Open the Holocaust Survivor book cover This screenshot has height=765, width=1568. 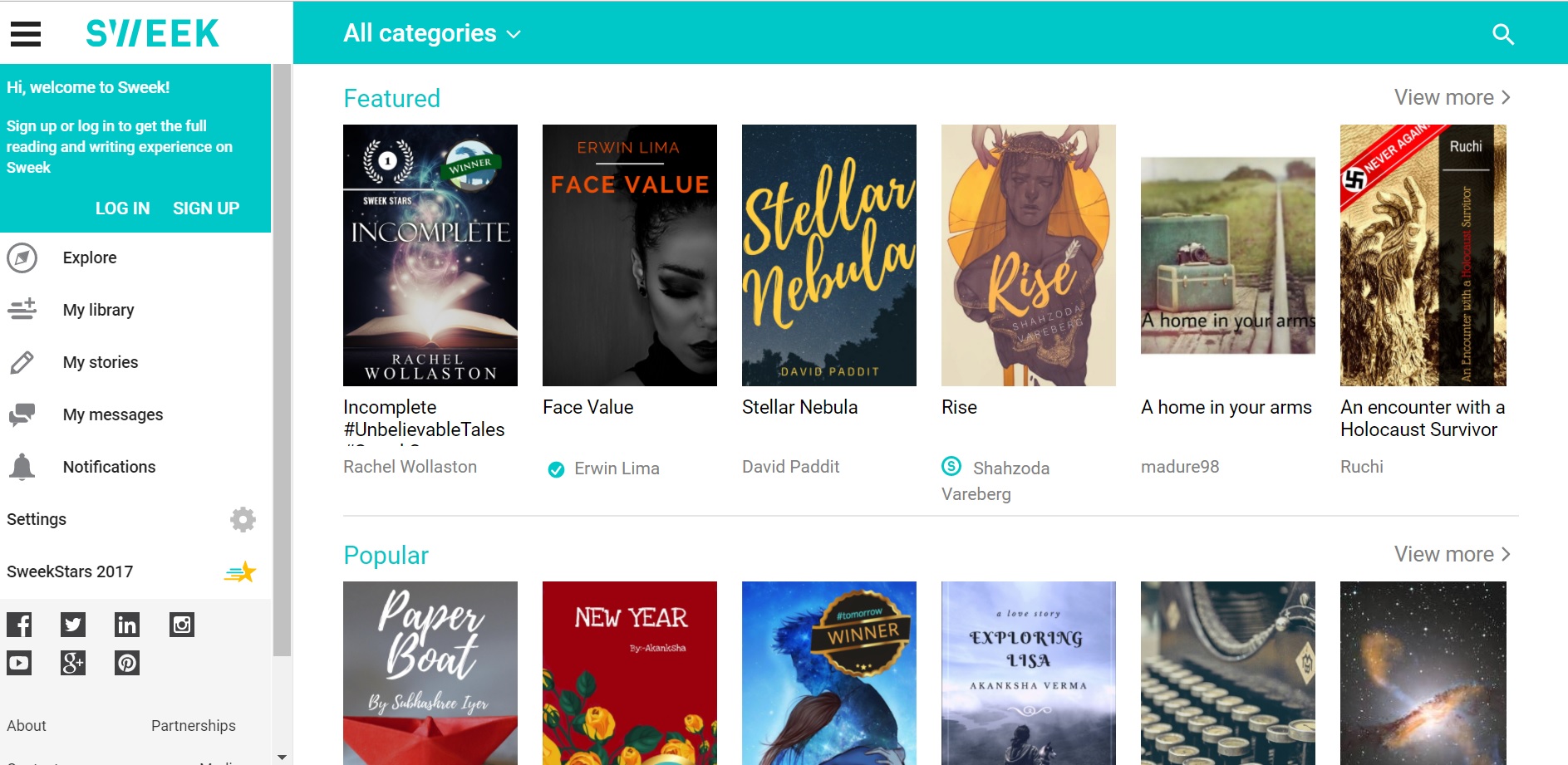coord(1423,255)
